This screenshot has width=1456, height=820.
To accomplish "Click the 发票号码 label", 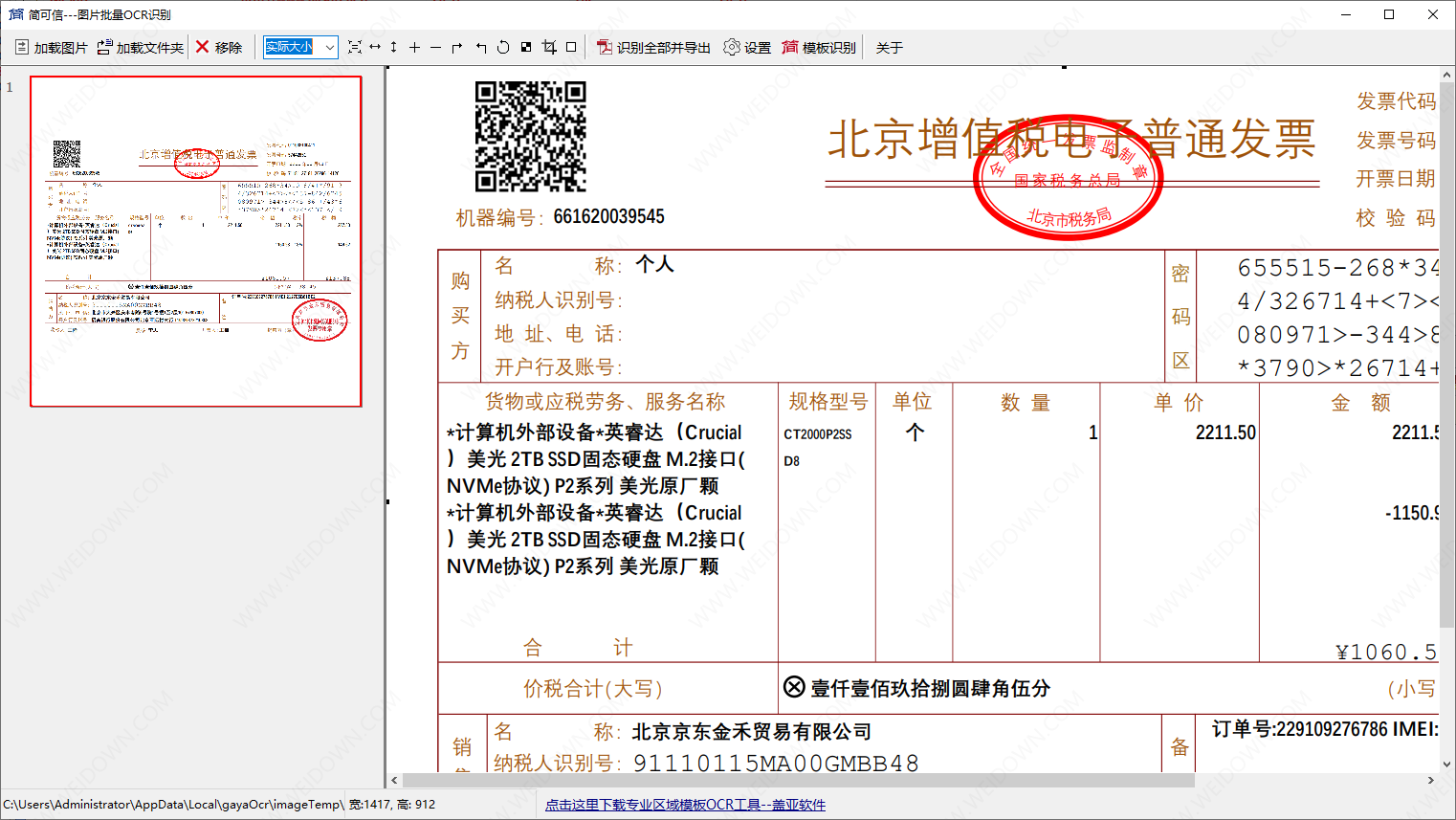I will [1396, 141].
